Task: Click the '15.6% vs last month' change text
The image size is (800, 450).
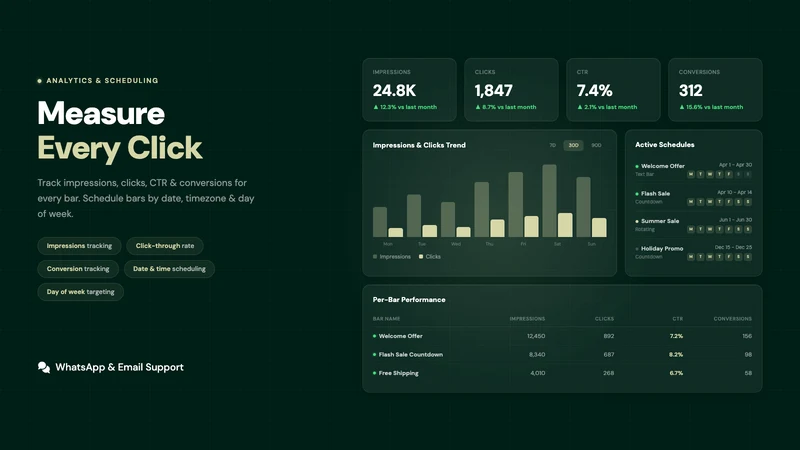Action: click(714, 107)
